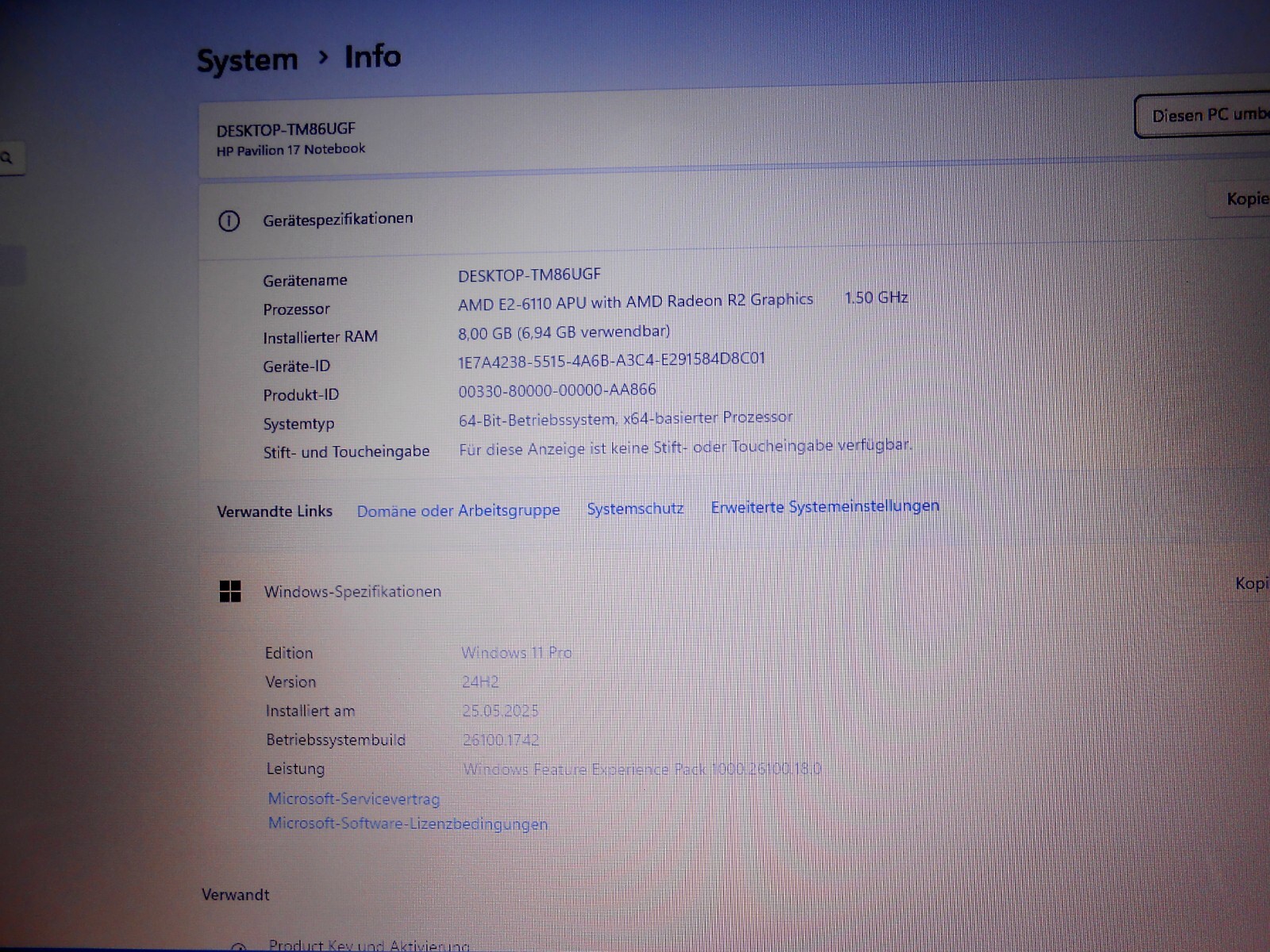This screenshot has width=1270, height=952.
Task: Open Microsoft-Servicevertrag link
Action: tap(353, 799)
